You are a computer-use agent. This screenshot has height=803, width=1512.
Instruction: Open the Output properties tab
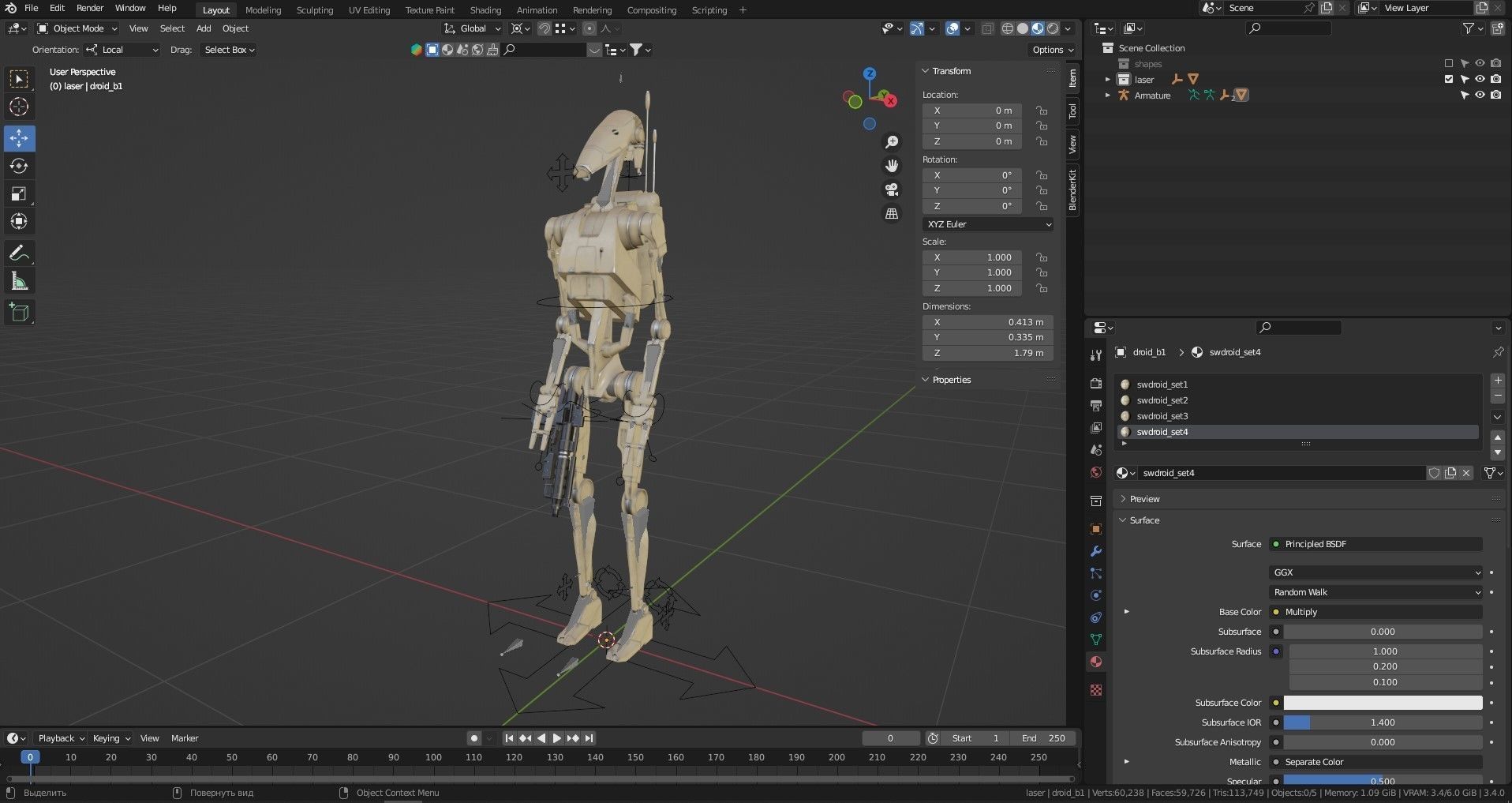point(1096,405)
